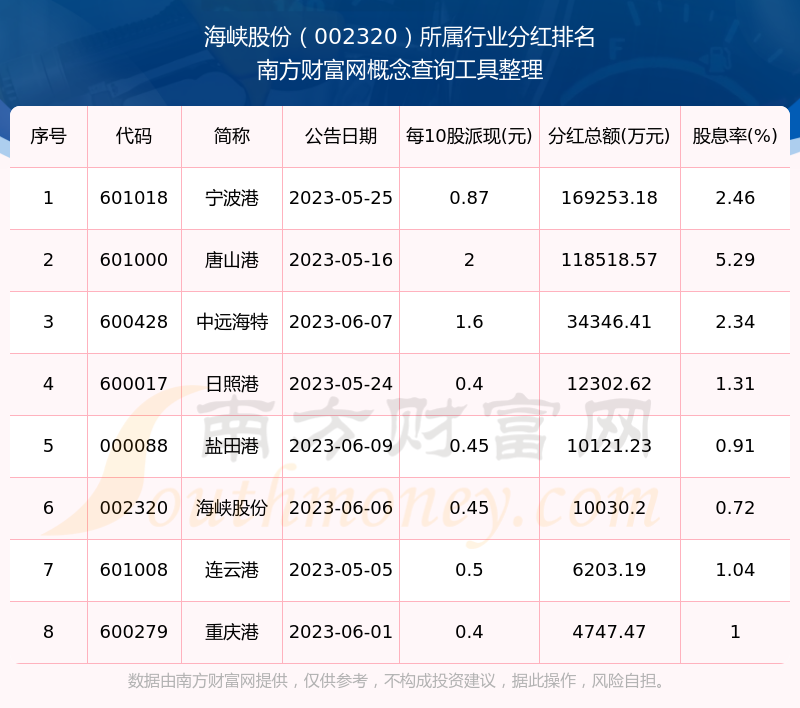Click dividend total 6203.19
The height and width of the screenshot is (708, 800).
click(x=609, y=570)
